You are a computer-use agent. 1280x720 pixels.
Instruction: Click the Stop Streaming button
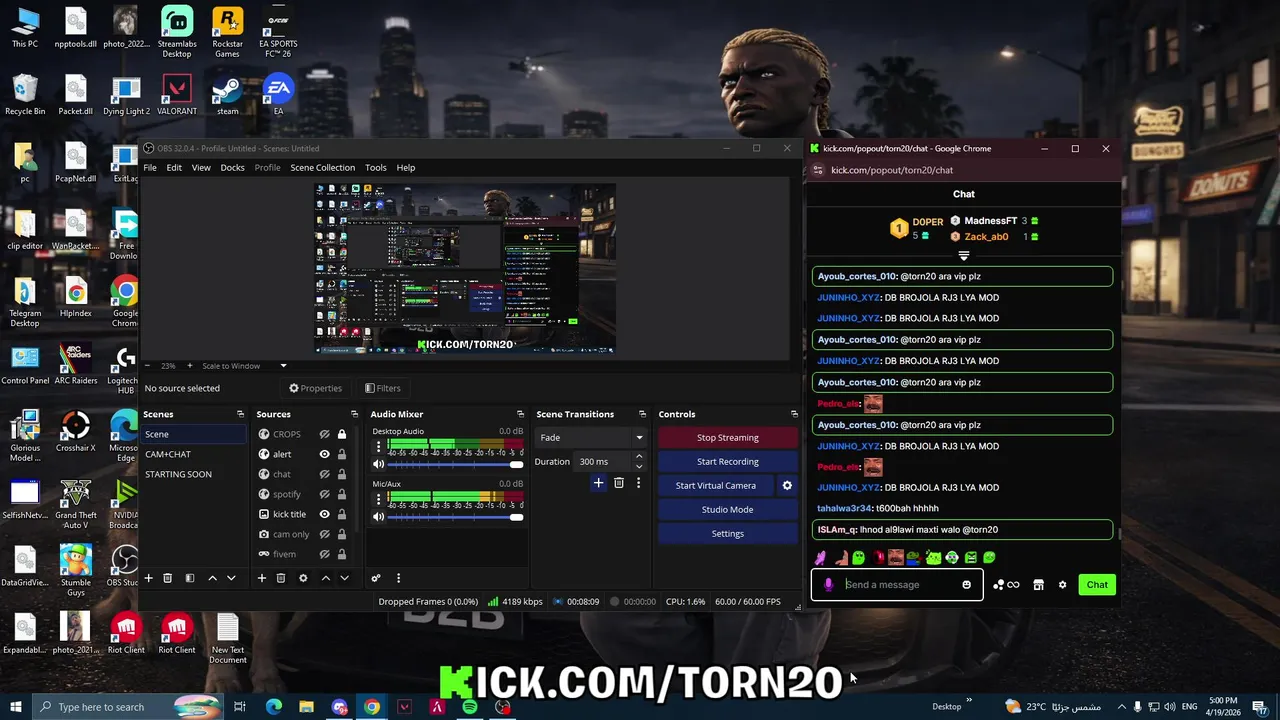(x=728, y=438)
